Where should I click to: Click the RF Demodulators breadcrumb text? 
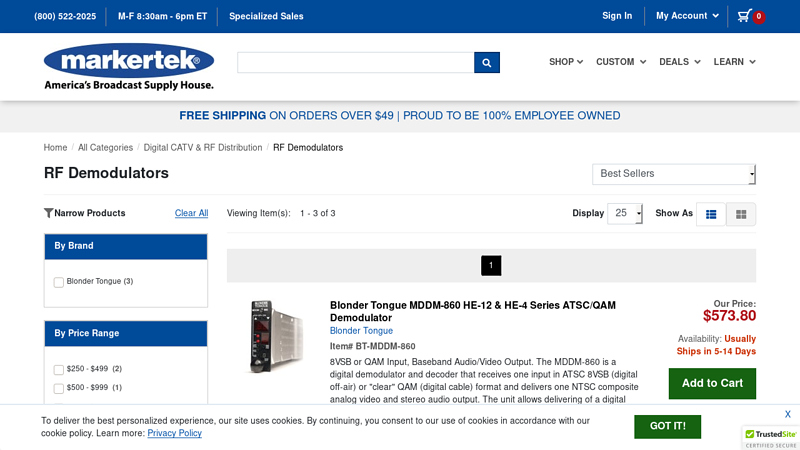(308, 147)
